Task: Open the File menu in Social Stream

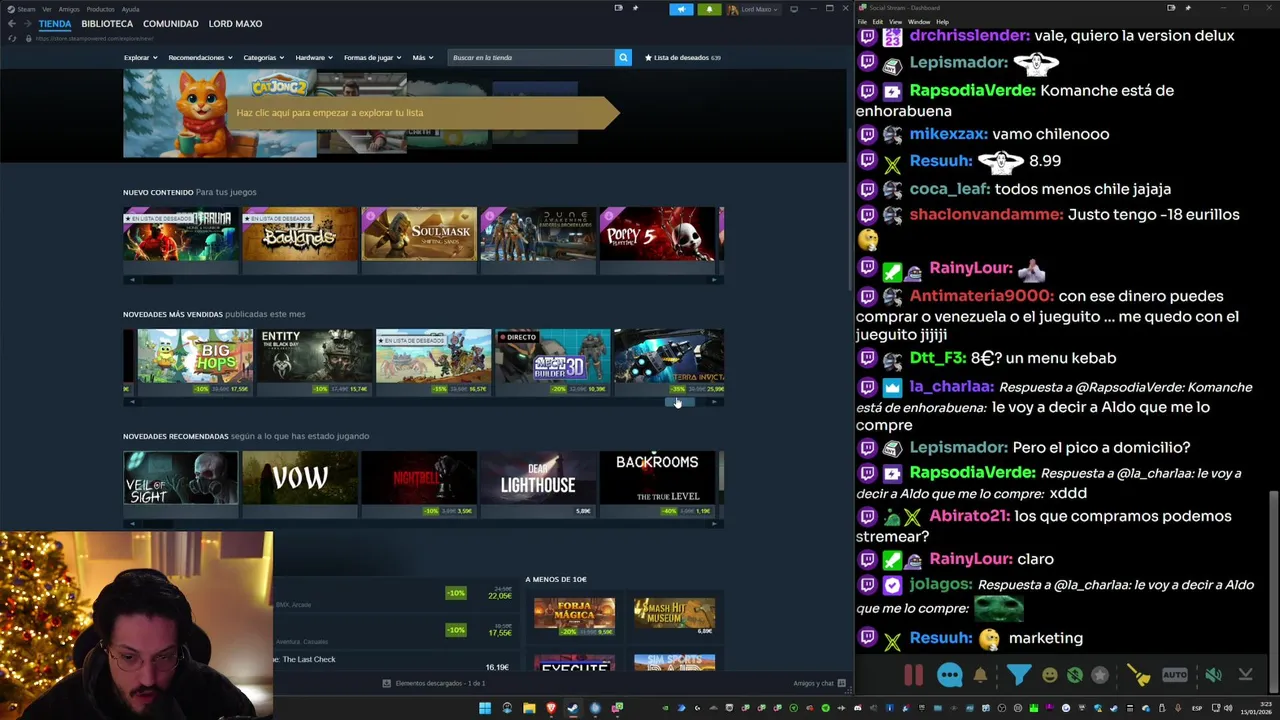Action: pos(862,21)
